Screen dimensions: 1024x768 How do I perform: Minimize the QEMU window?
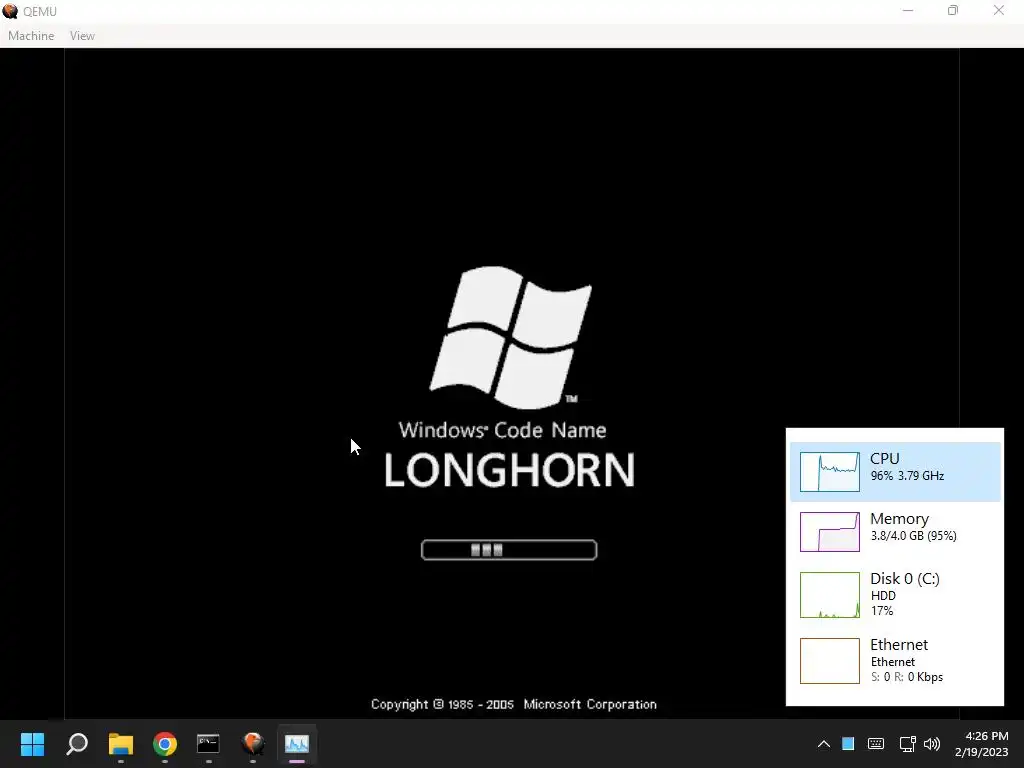(x=908, y=11)
